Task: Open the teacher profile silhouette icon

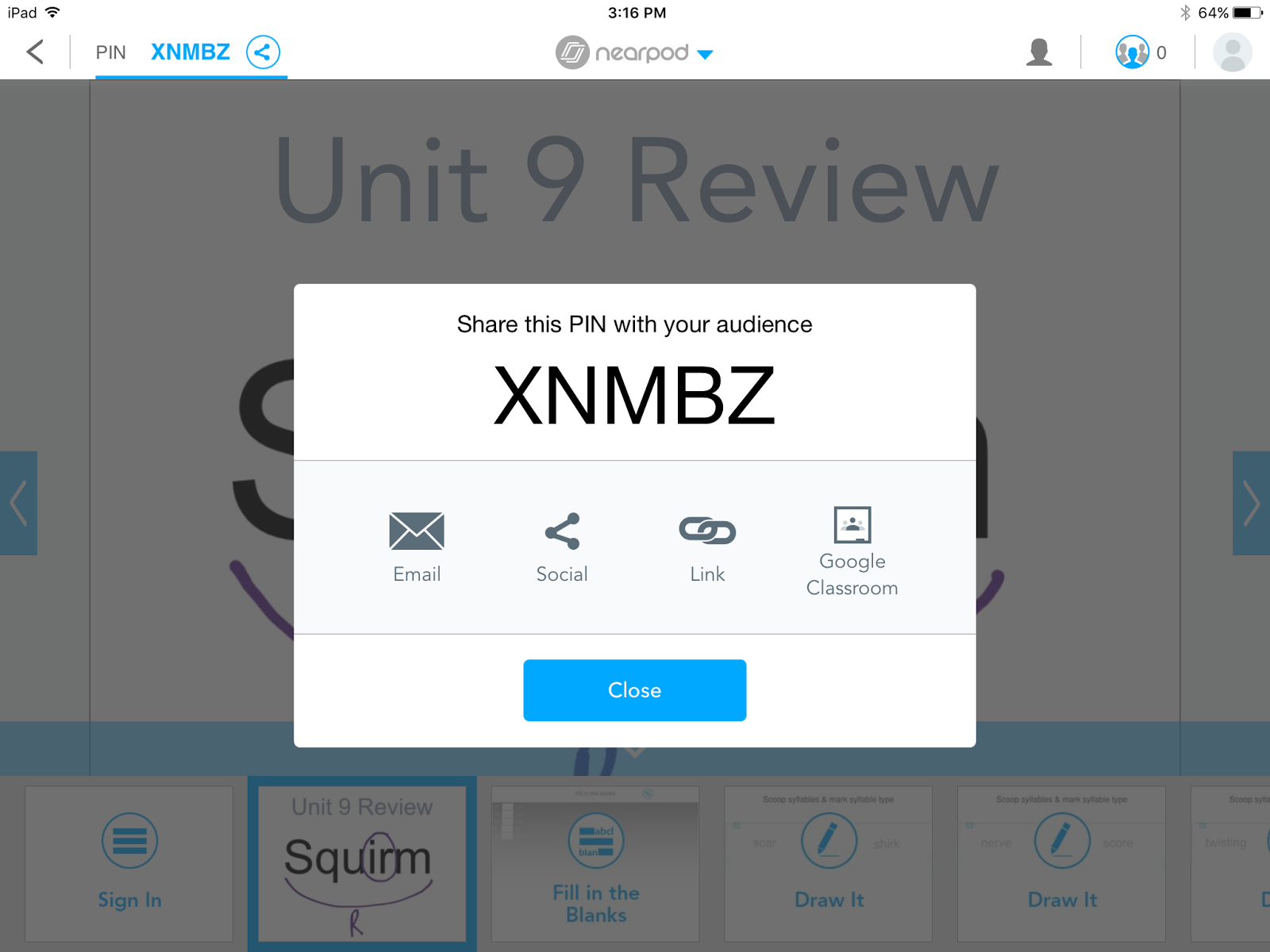Action: coord(1039,52)
